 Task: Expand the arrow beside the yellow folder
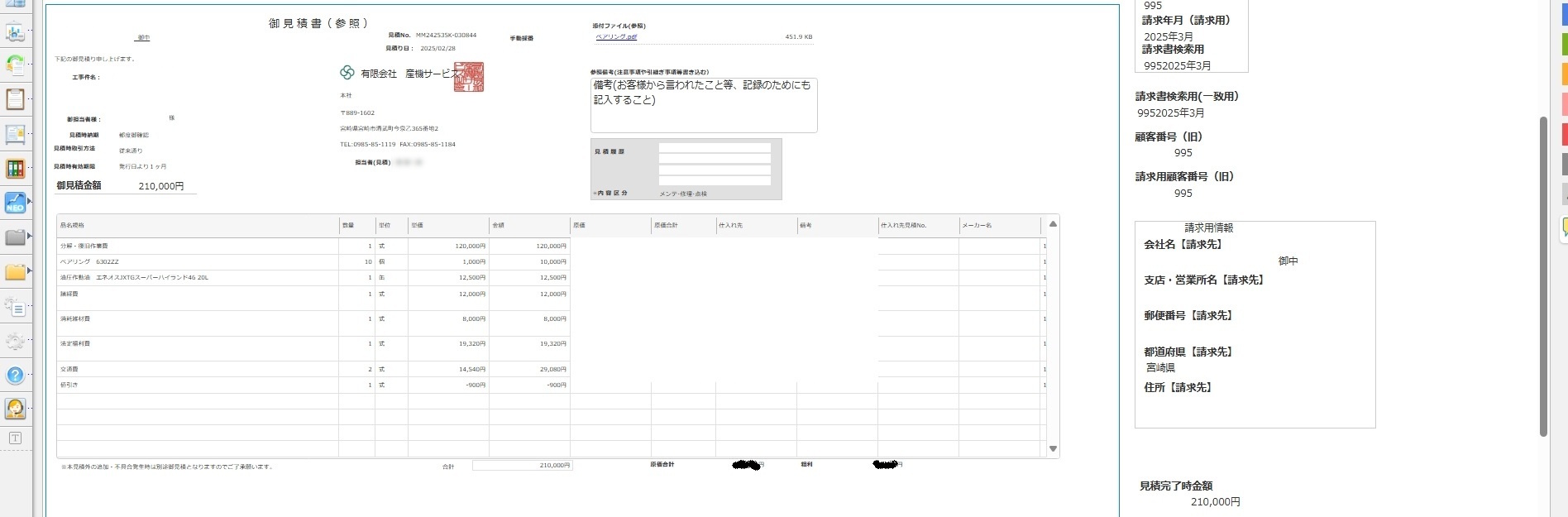pos(30,270)
